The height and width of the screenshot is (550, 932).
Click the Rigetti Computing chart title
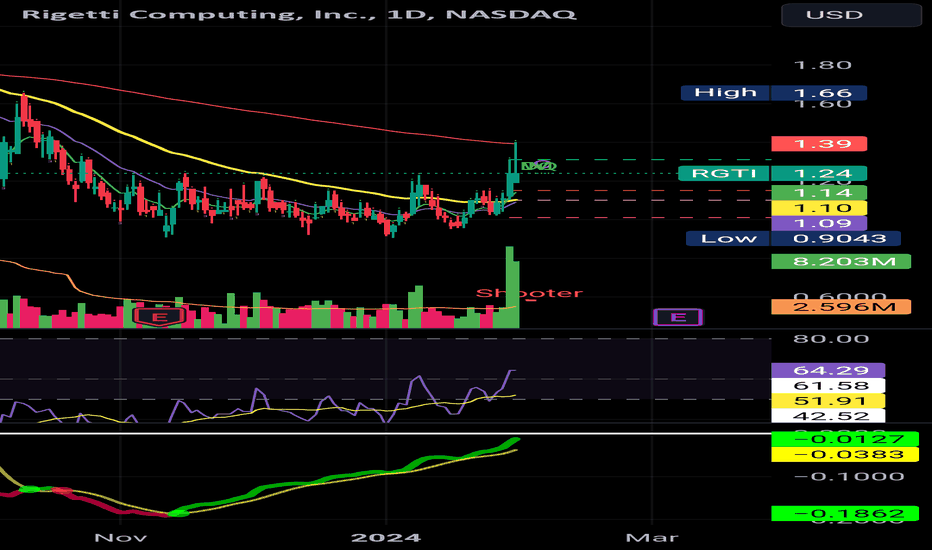(299, 14)
